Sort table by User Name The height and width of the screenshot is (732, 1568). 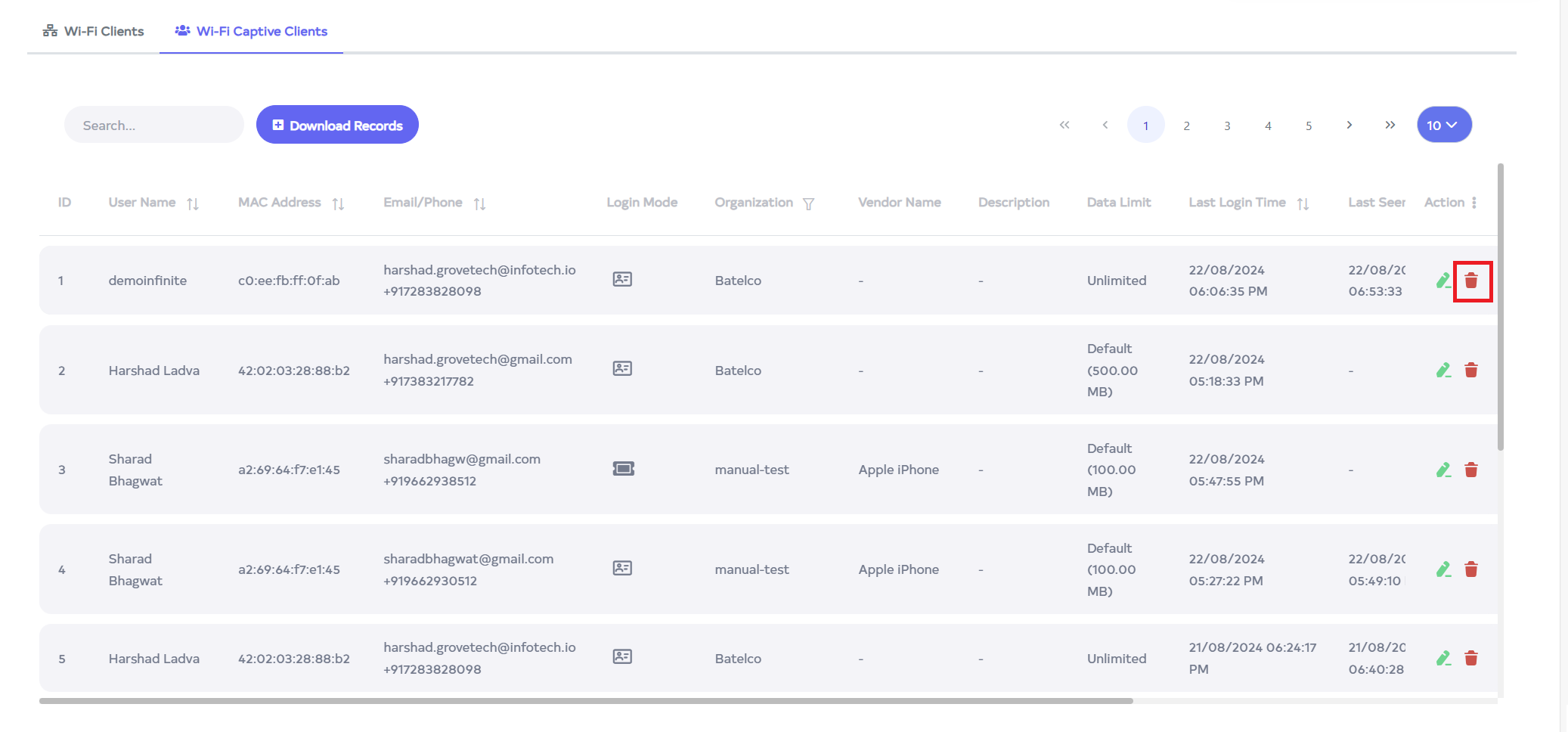[x=193, y=204]
